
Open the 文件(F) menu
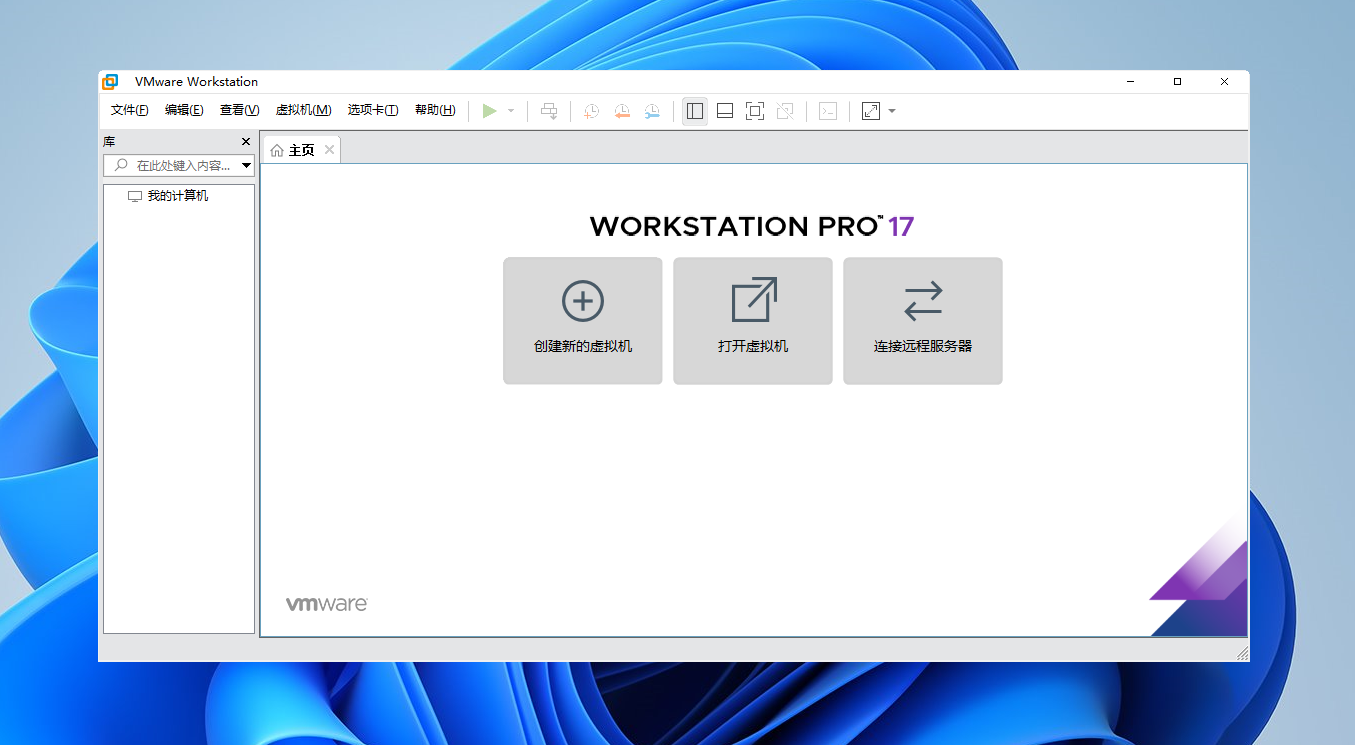click(130, 110)
